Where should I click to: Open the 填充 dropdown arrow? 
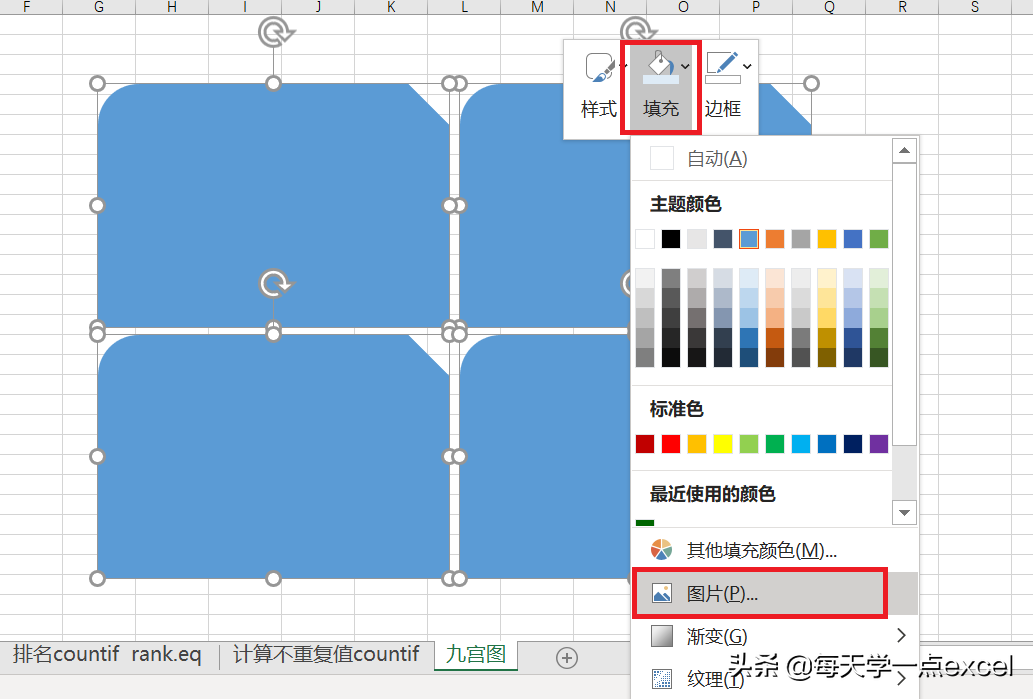point(686,67)
